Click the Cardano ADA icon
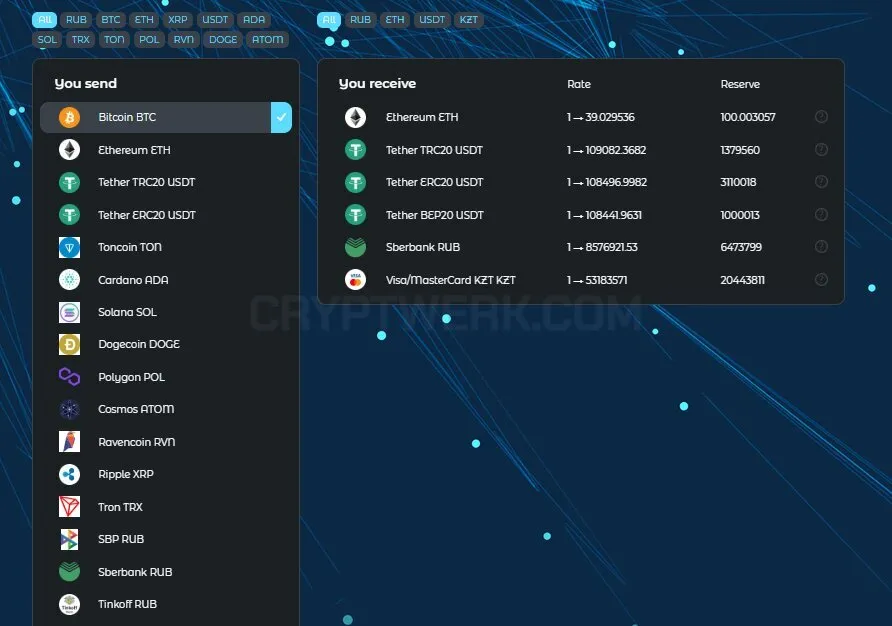 point(69,280)
